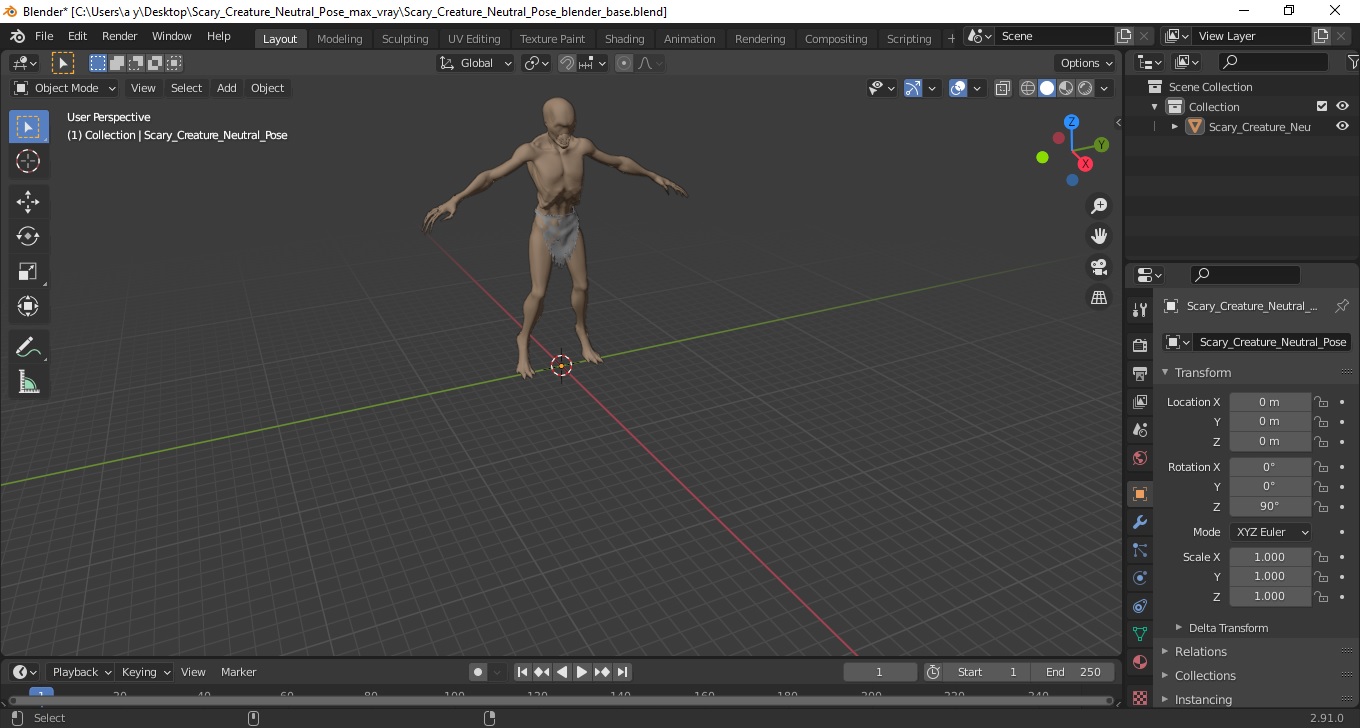Select the Measure ruler tool
This screenshot has height=728, width=1360.
click(x=28, y=383)
